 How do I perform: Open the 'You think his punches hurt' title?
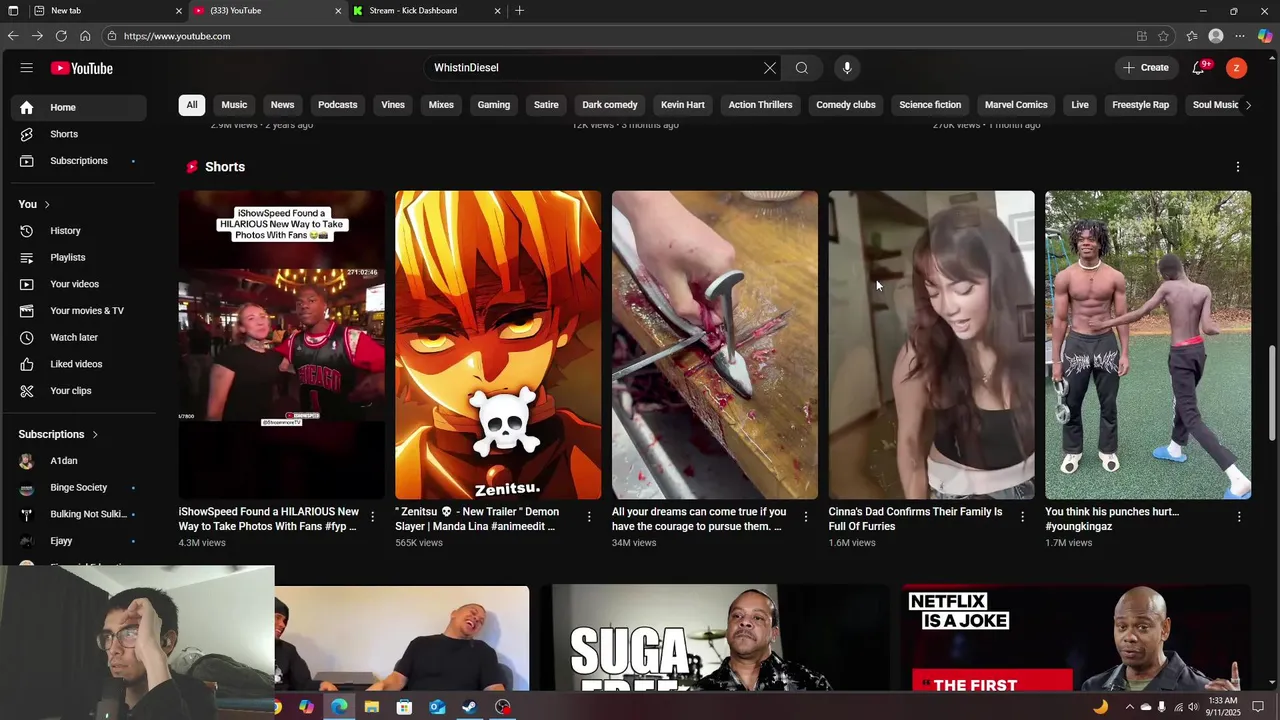click(x=1112, y=519)
